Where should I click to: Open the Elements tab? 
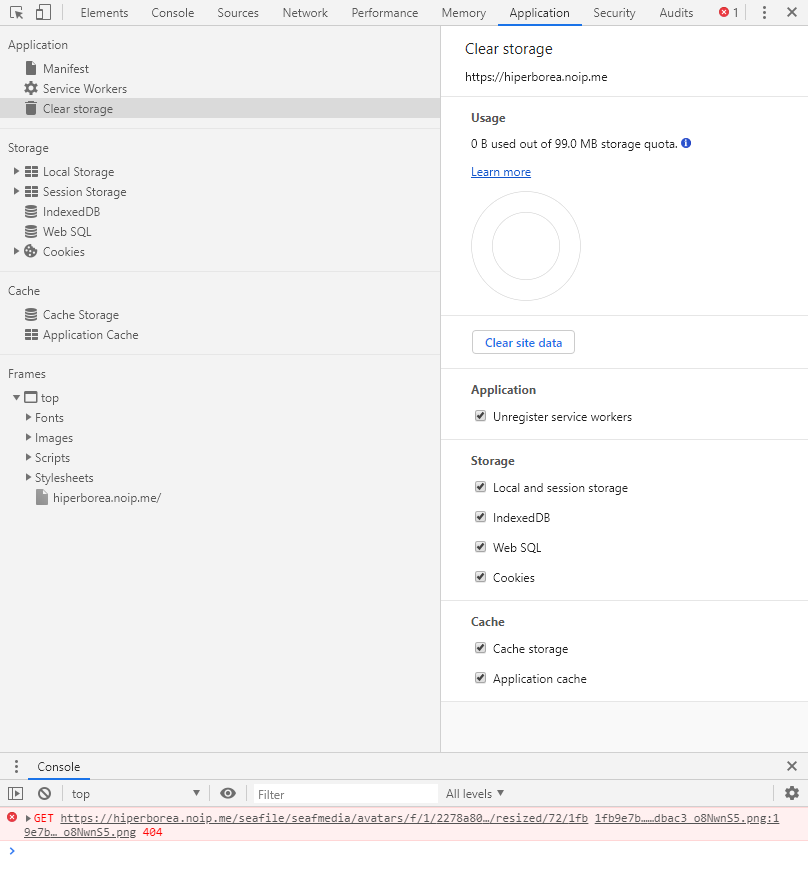(104, 13)
